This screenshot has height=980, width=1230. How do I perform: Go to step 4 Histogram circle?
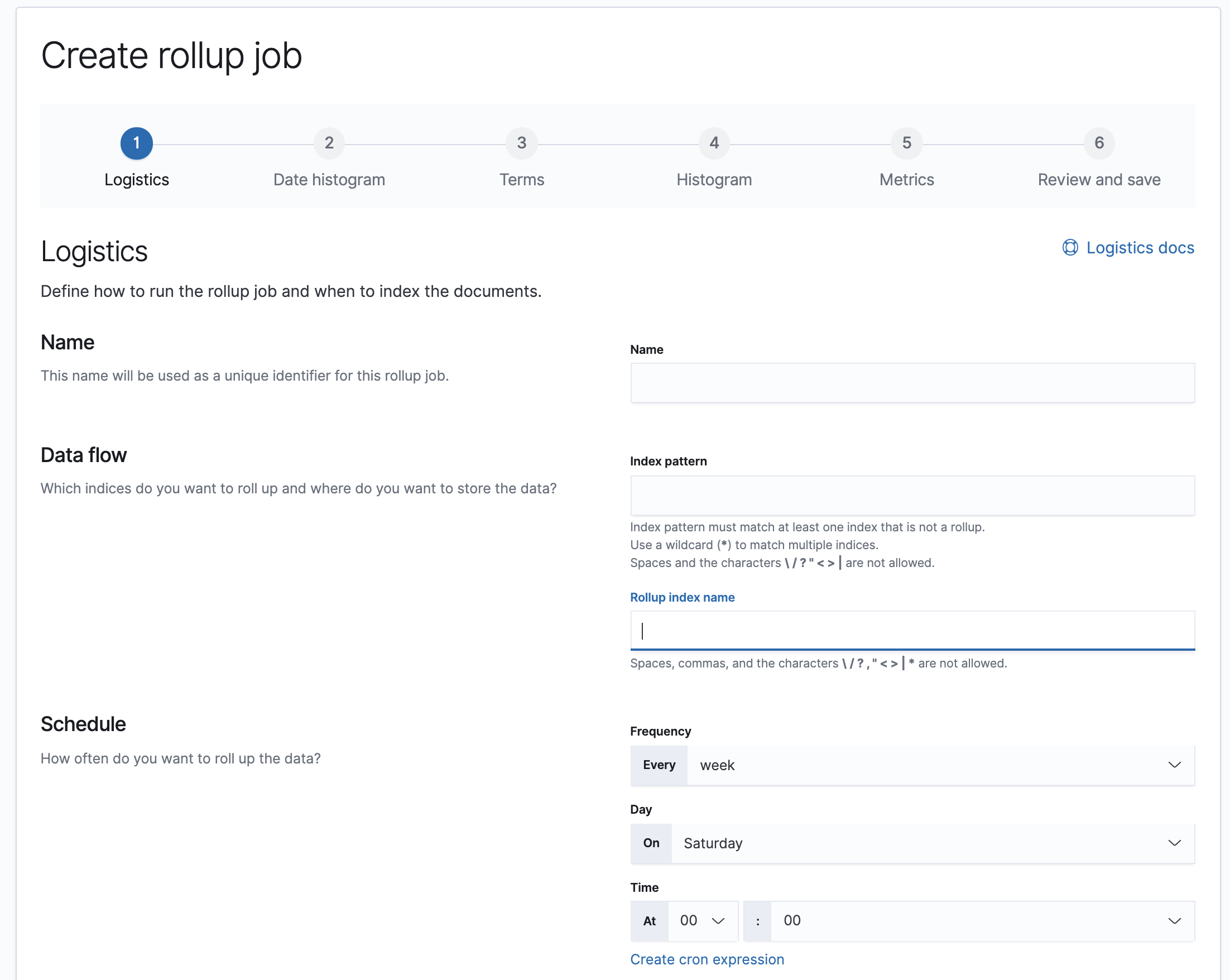click(x=714, y=143)
